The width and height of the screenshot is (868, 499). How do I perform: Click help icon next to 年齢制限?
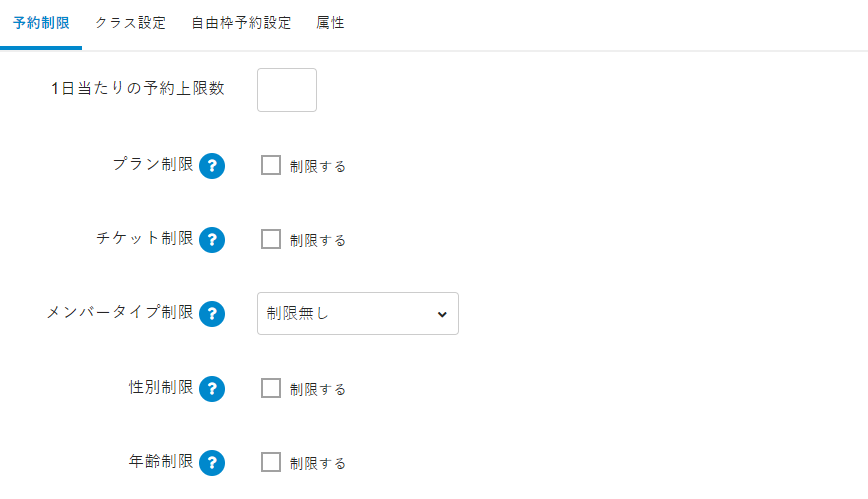point(212,462)
